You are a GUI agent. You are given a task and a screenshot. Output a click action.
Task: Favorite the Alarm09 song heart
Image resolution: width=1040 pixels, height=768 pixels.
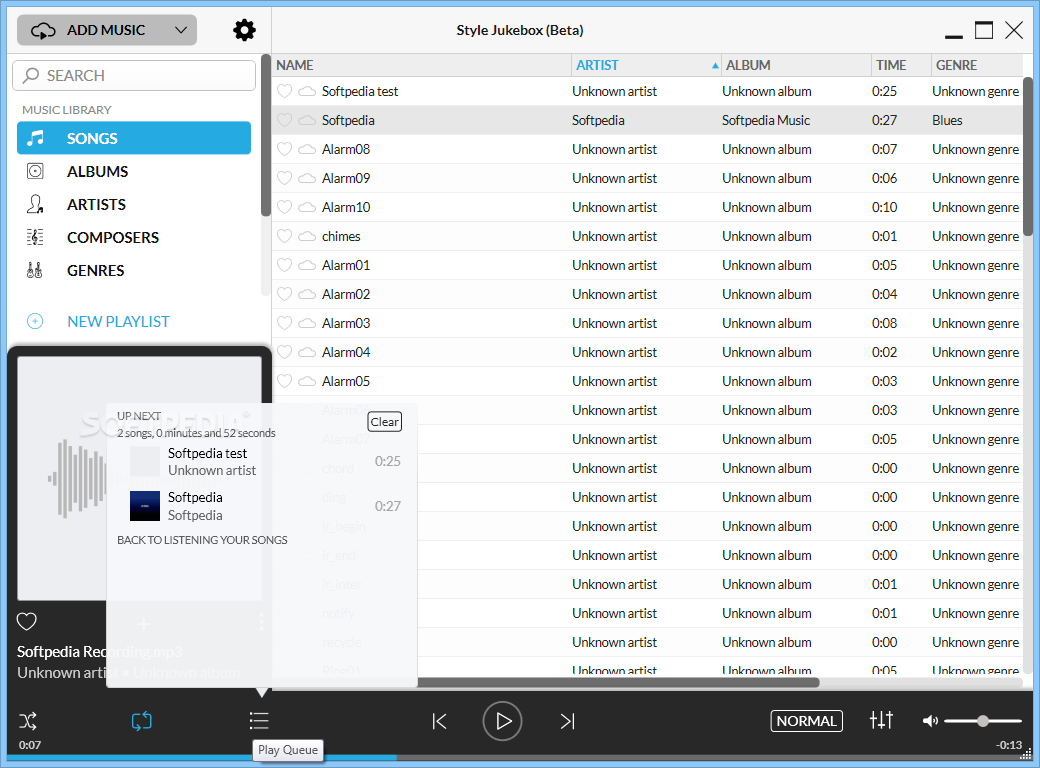[x=285, y=178]
